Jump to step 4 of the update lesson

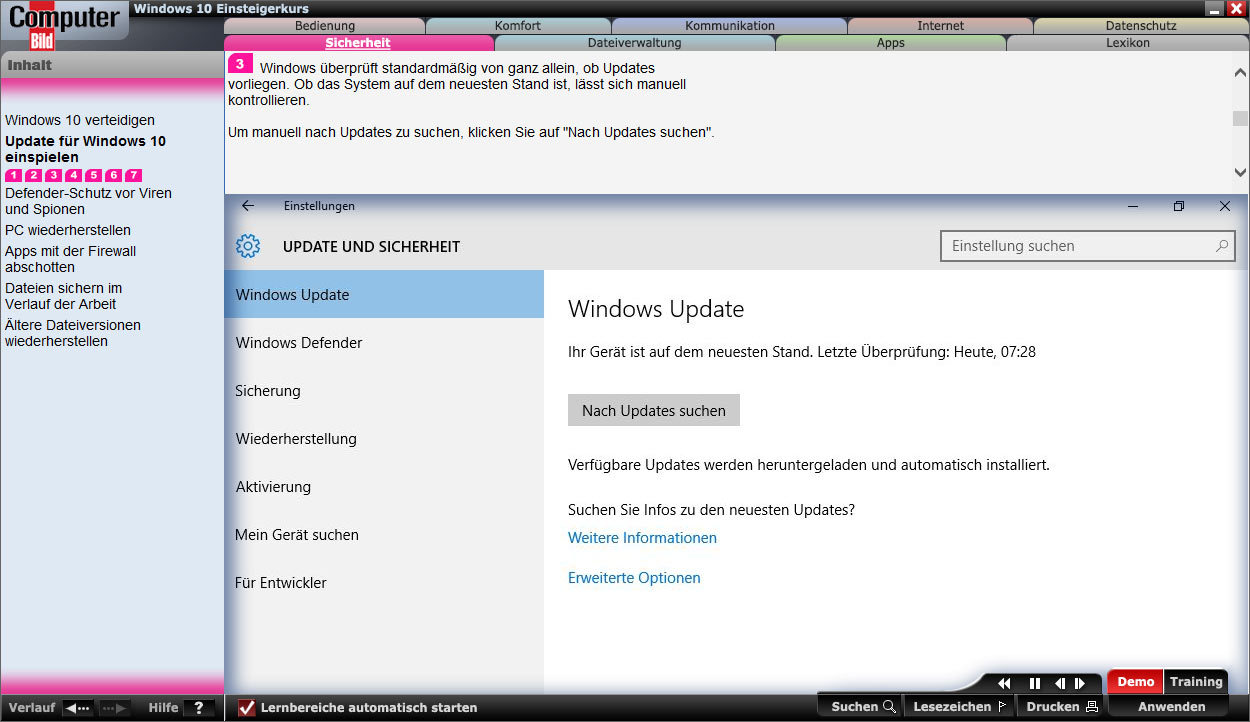[73, 175]
